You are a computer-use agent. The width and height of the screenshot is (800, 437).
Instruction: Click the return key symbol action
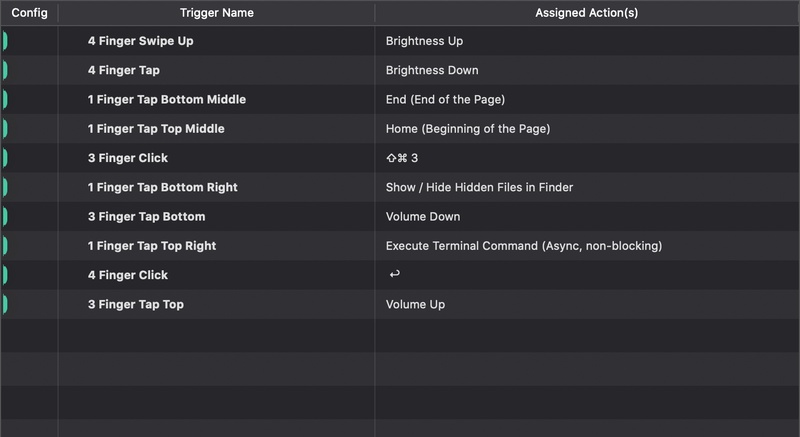click(x=394, y=275)
